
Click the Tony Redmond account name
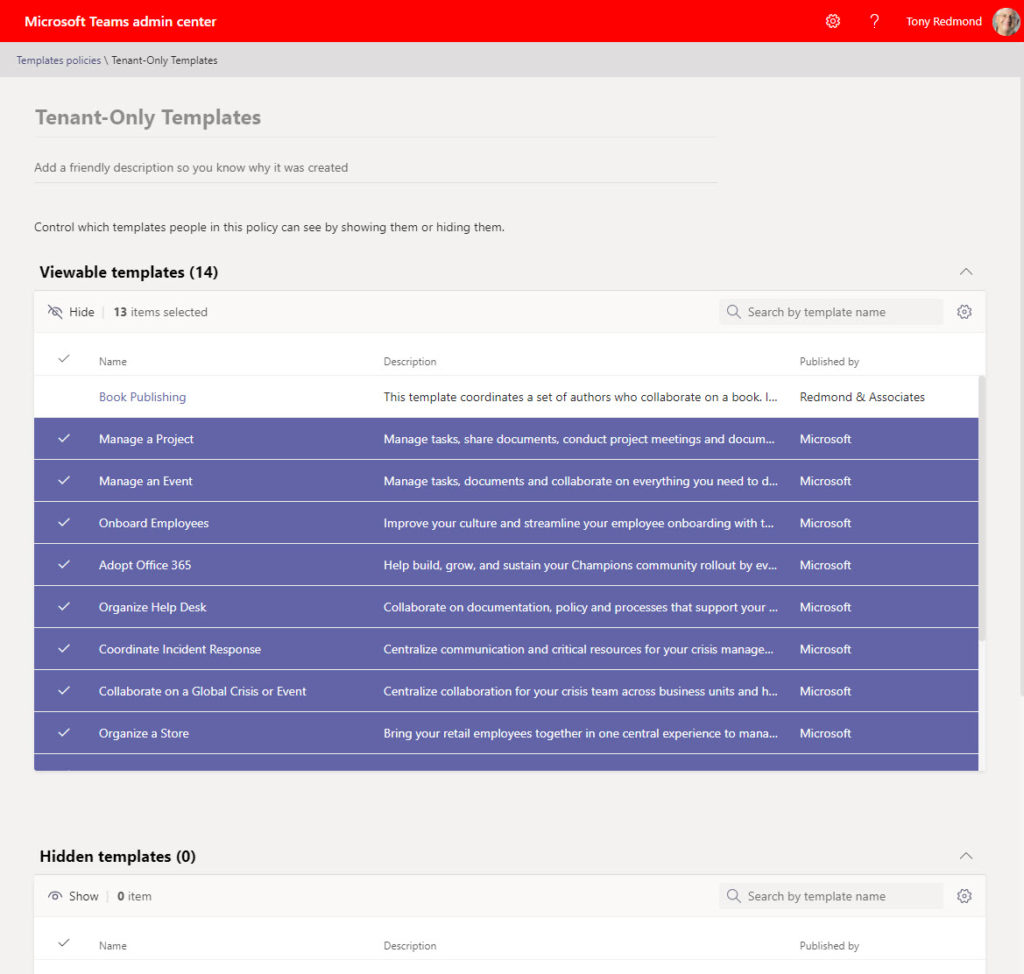click(944, 22)
